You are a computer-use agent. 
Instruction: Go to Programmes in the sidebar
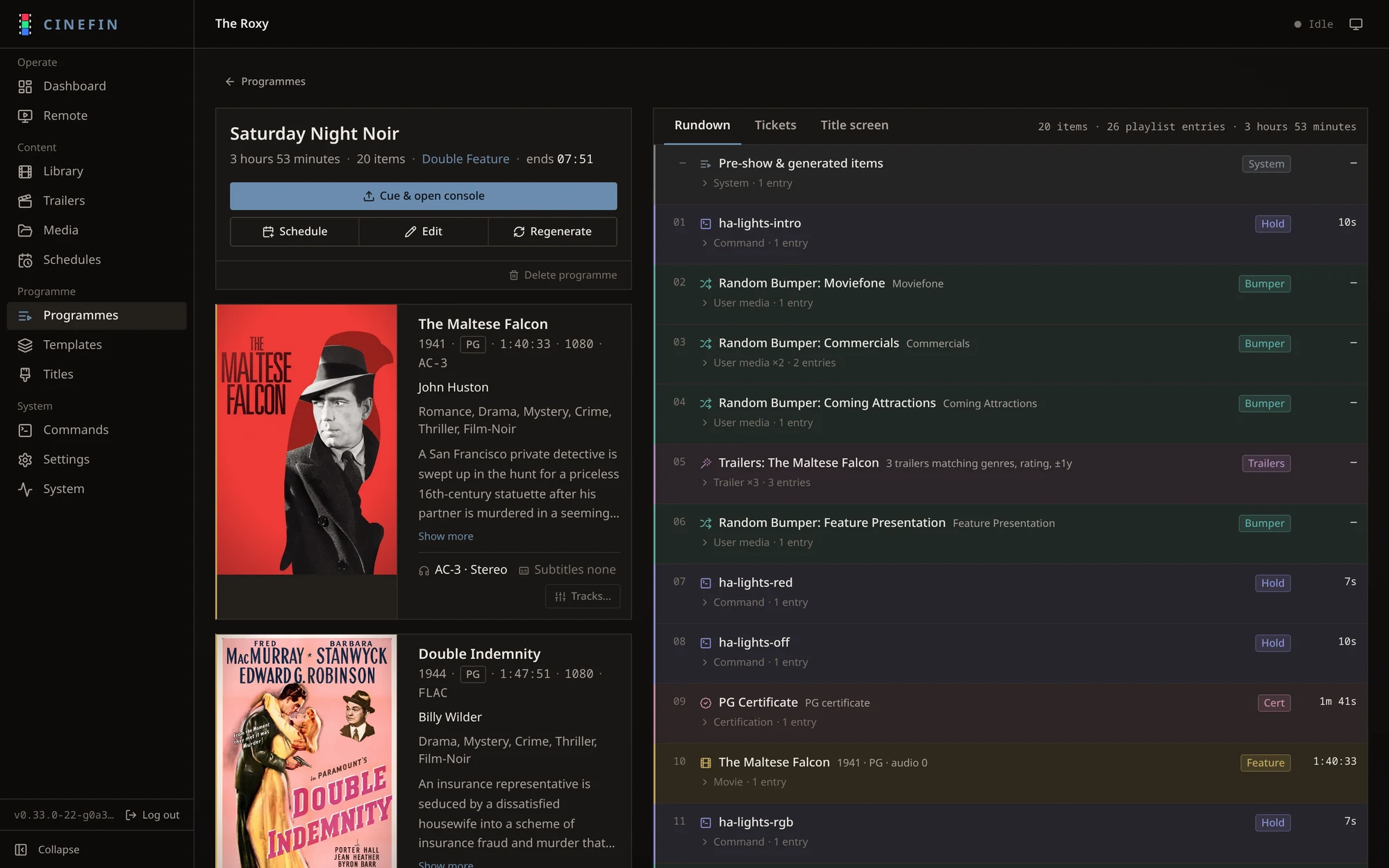coord(97,315)
